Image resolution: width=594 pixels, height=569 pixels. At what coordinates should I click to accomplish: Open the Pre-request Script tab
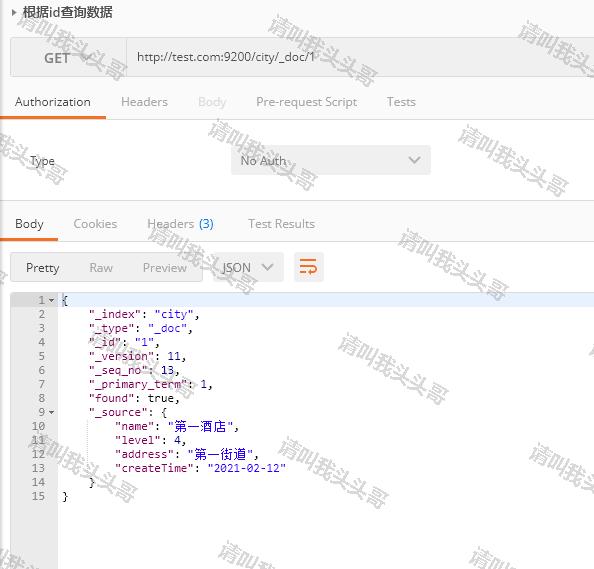coord(306,102)
